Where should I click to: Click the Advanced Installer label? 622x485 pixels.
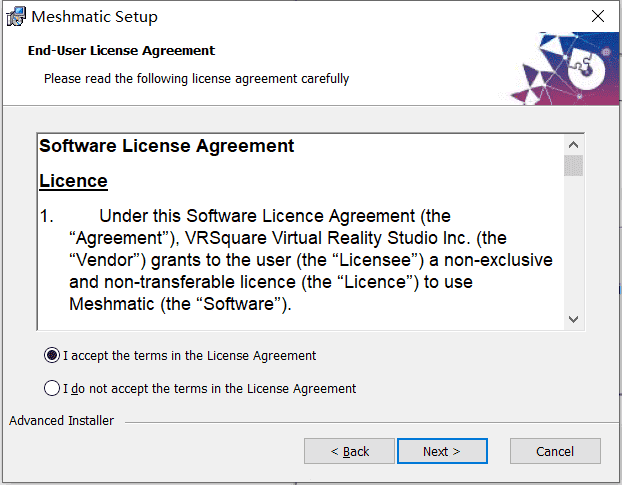click(x=61, y=420)
